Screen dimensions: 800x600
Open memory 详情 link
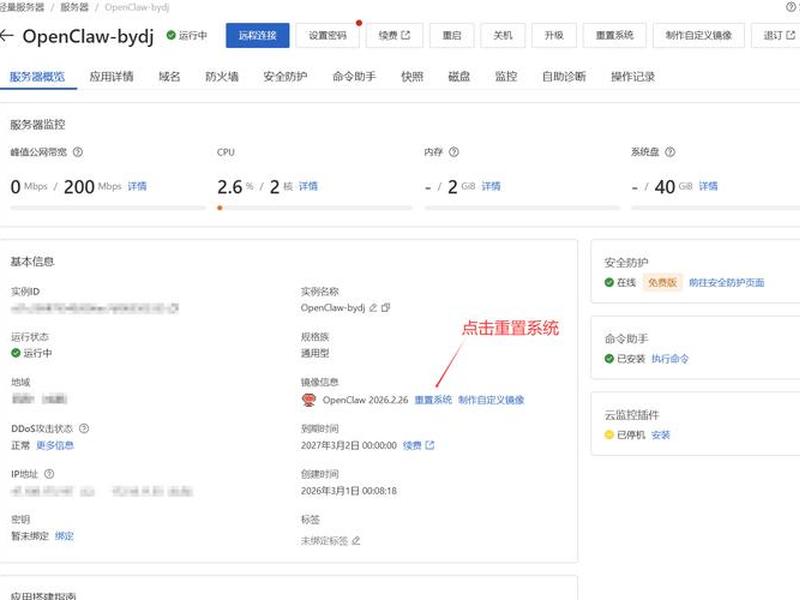491,186
